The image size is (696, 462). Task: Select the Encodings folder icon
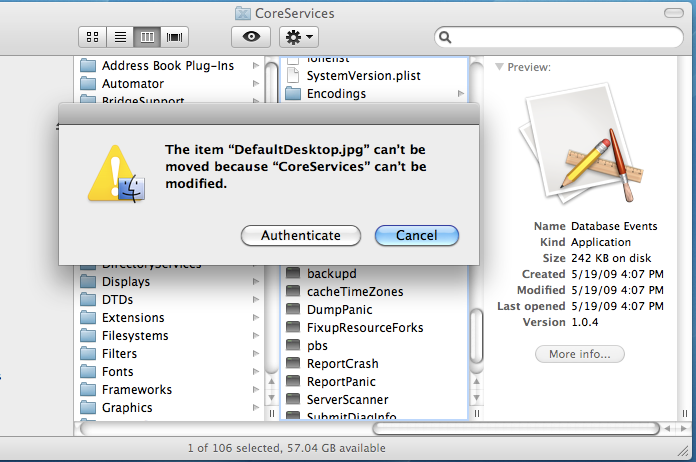click(x=293, y=93)
